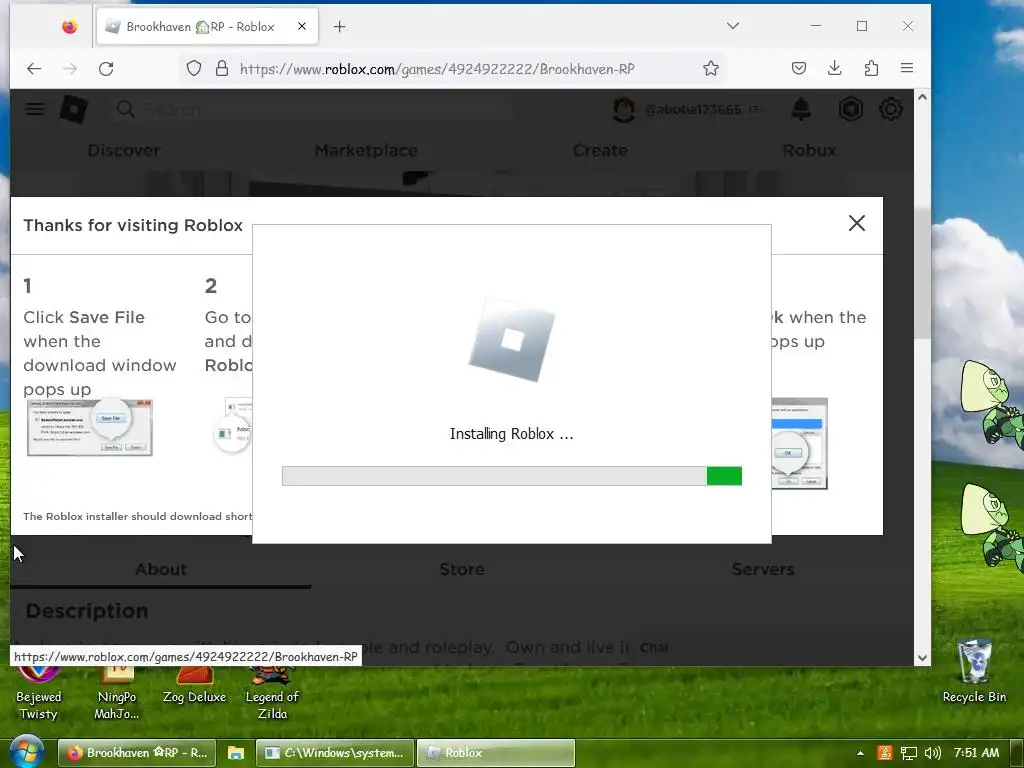Viewport: 1024px width, 768px height.
Task: Click the volume speaker tray icon
Action: click(933, 753)
